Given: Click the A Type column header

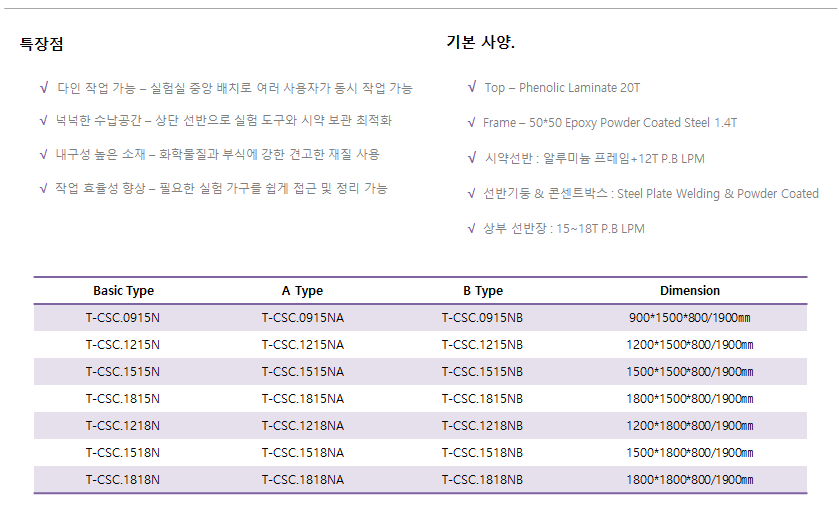Looking at the screenshot, I should click(302, 291).
